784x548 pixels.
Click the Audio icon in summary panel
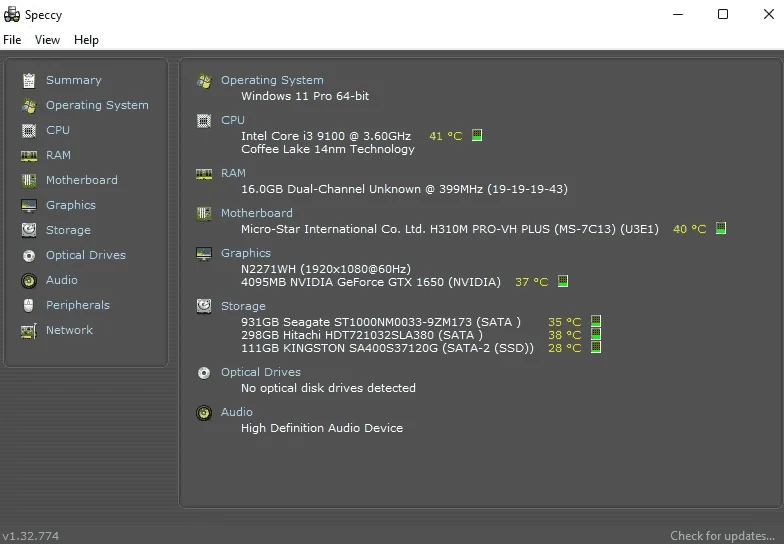pyautogui.click(x=204, y=412)
